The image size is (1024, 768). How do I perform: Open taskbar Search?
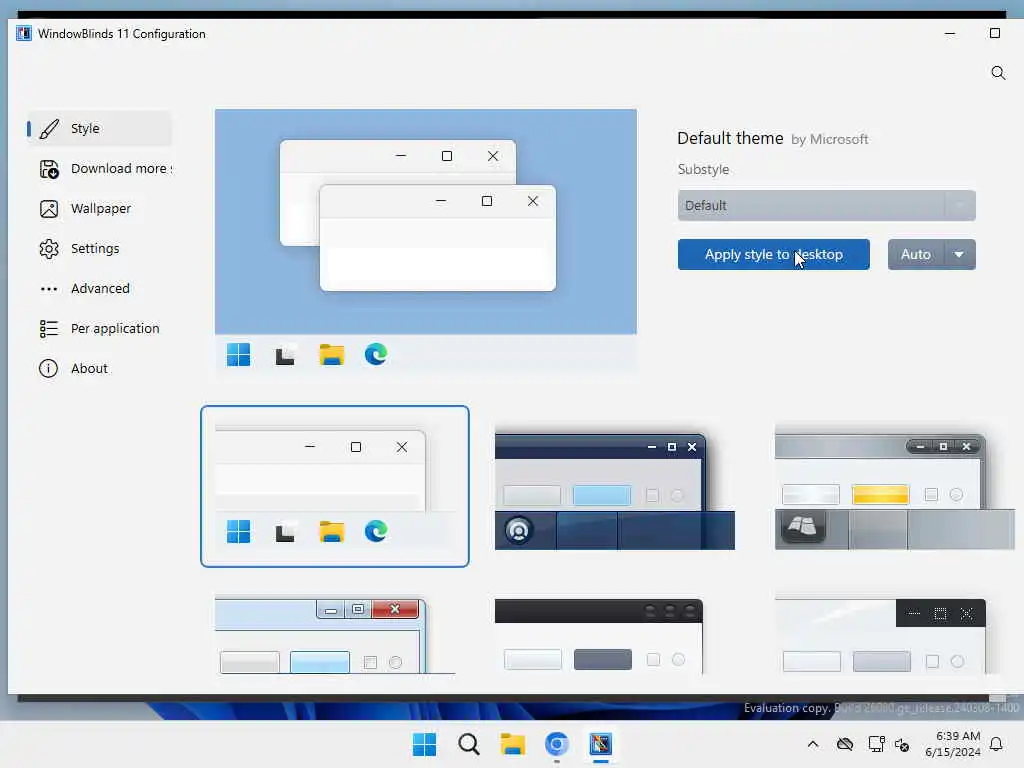[x=468, y=744]
